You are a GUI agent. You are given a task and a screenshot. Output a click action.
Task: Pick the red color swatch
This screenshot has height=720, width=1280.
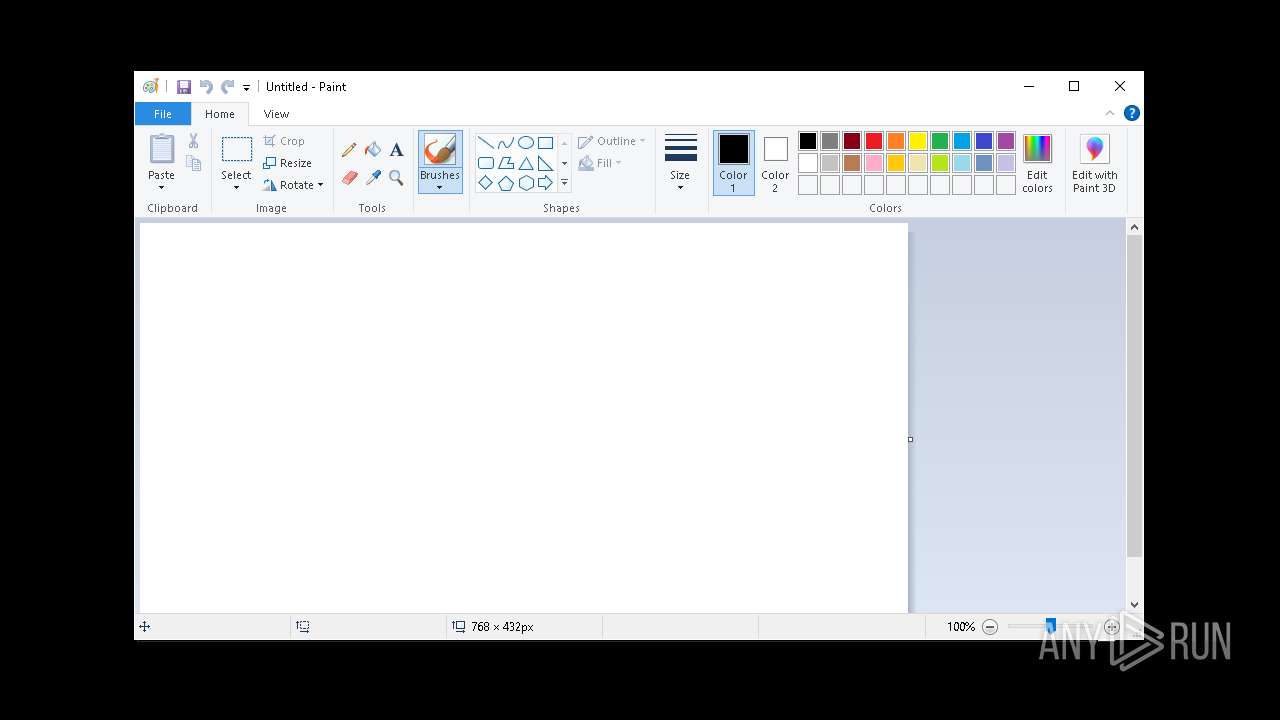[874, 141]
